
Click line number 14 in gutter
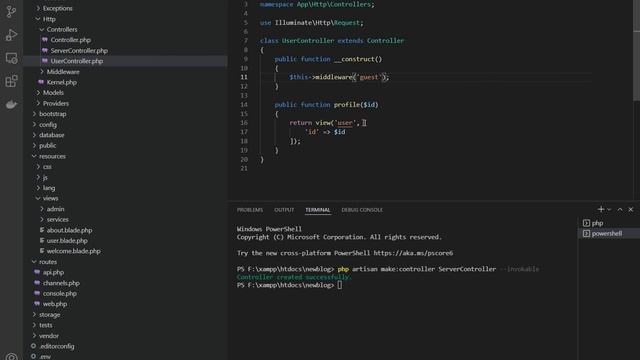pyautogui.click(x=244, y=104)
